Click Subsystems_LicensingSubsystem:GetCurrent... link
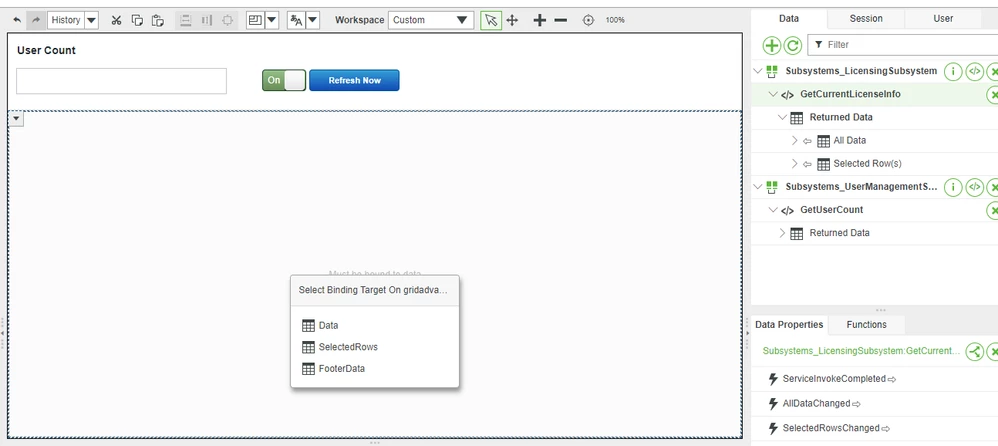This screenshot has width=998, height=446. [x=861, y=351]
